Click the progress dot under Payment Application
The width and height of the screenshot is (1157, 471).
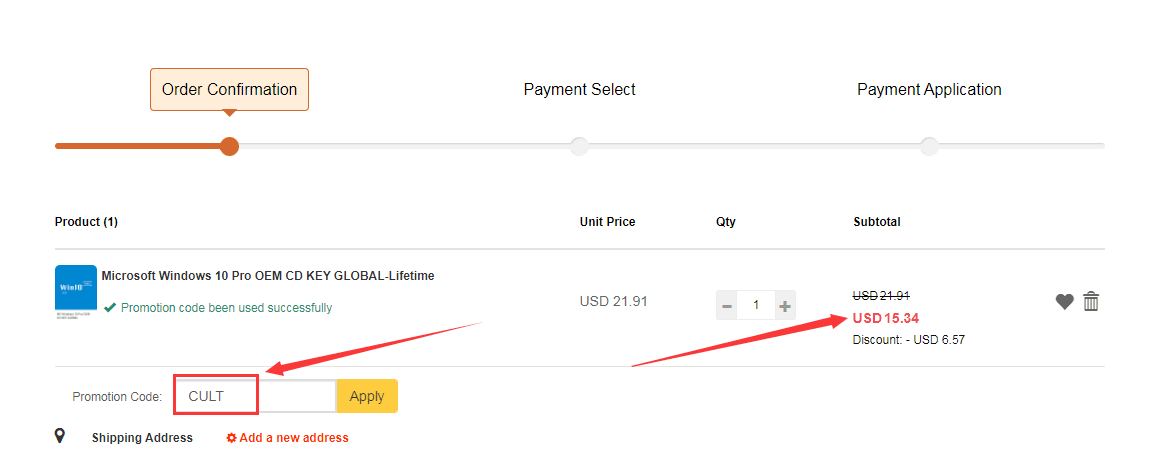click(x=929, y=146)
